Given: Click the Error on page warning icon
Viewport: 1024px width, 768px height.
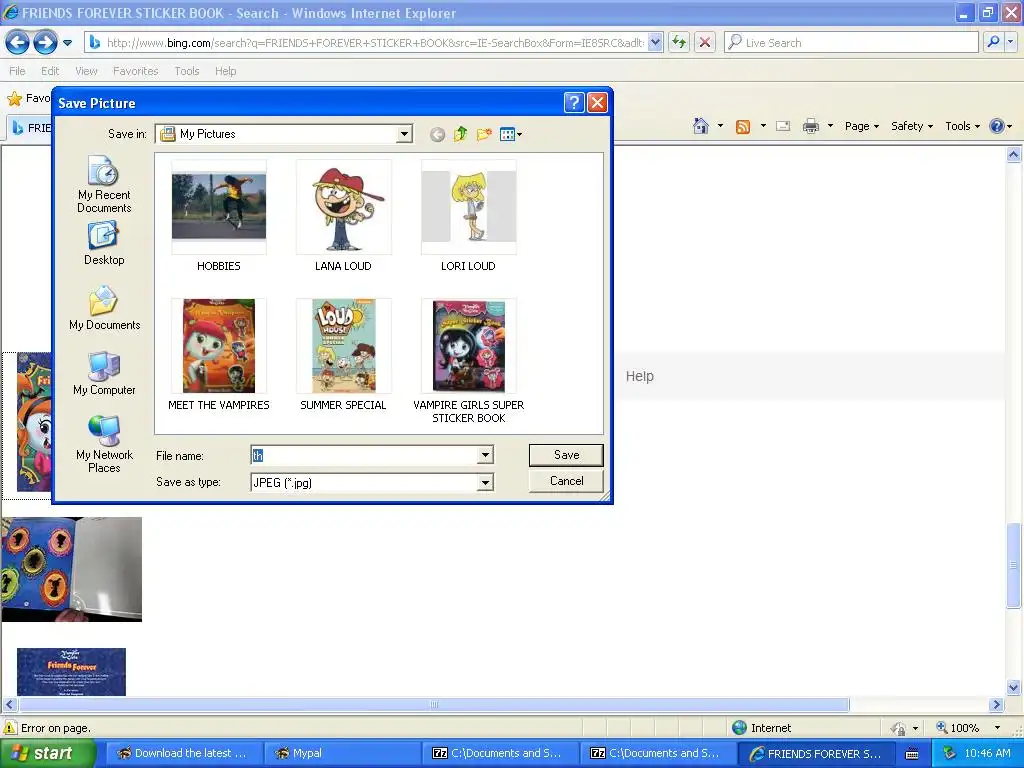Looking at the screenshot, I should pos(10,728).
